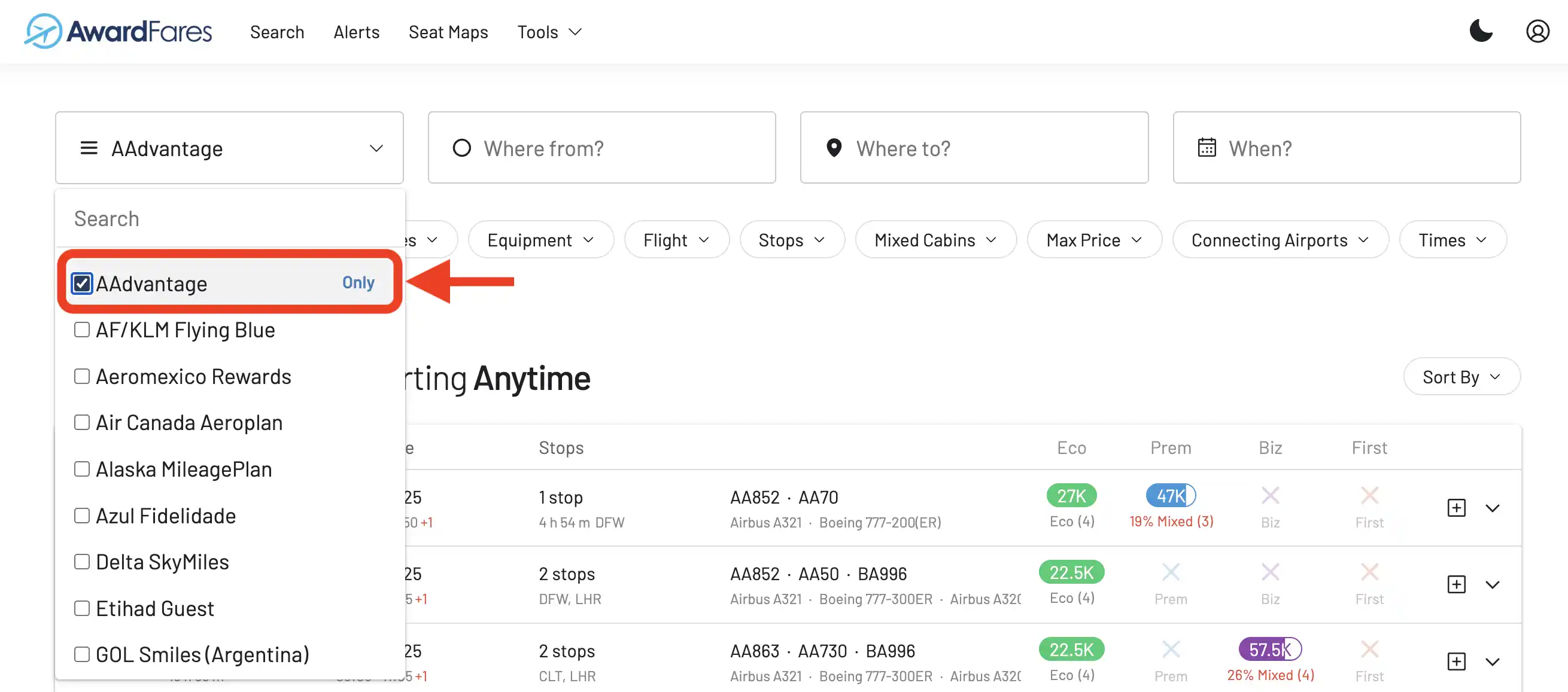Expand the Equipment dropdown filter
Viewport: 1568px width, 692px height.
[x=540, y=239]
